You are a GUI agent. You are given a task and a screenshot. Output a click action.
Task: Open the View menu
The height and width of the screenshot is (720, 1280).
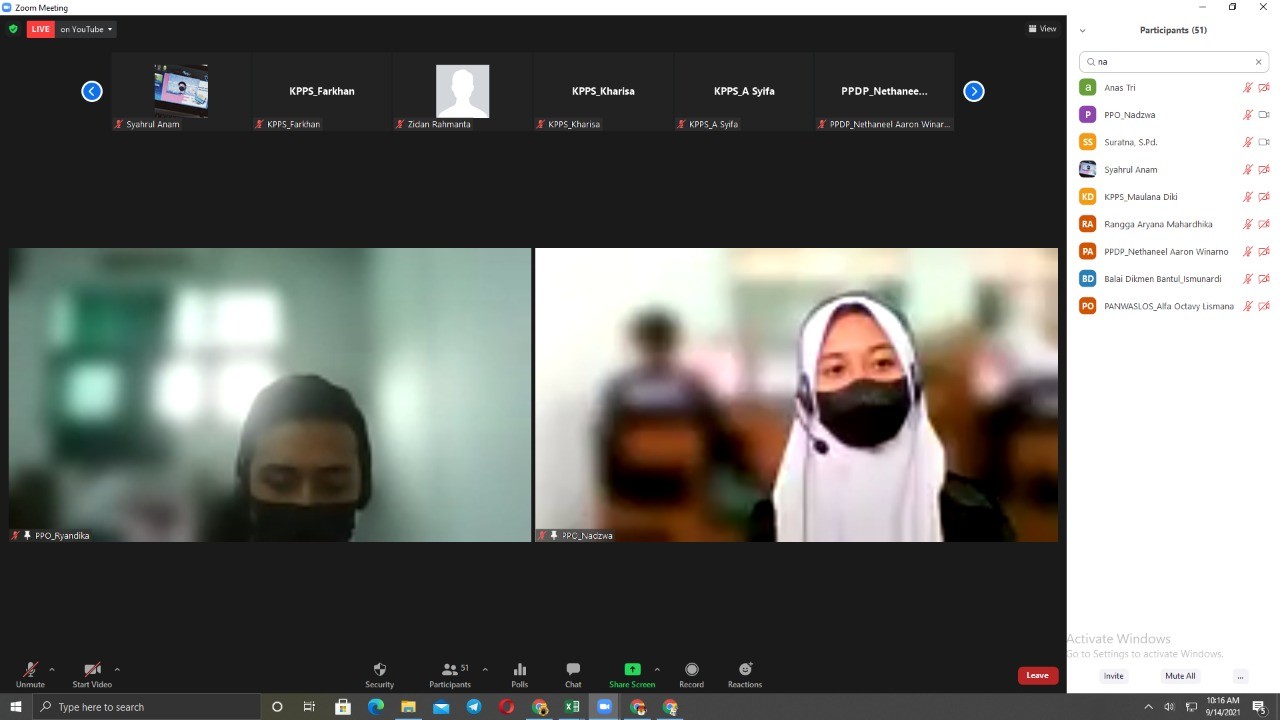point(1042,29)
